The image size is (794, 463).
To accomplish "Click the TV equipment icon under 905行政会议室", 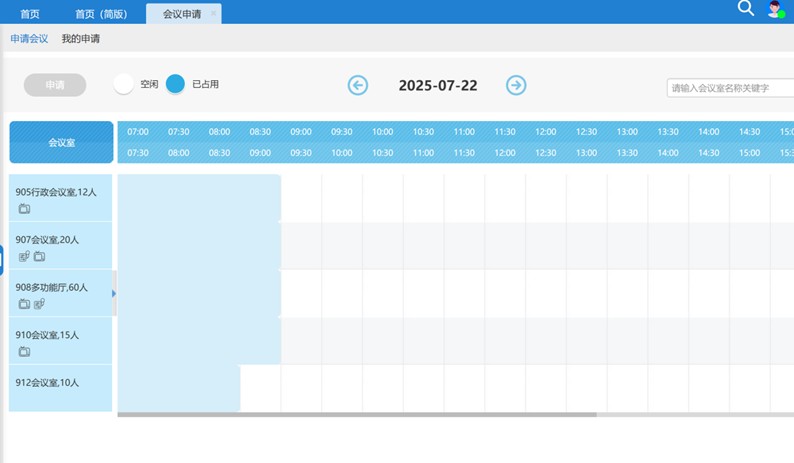I will [x=24, y=209].
